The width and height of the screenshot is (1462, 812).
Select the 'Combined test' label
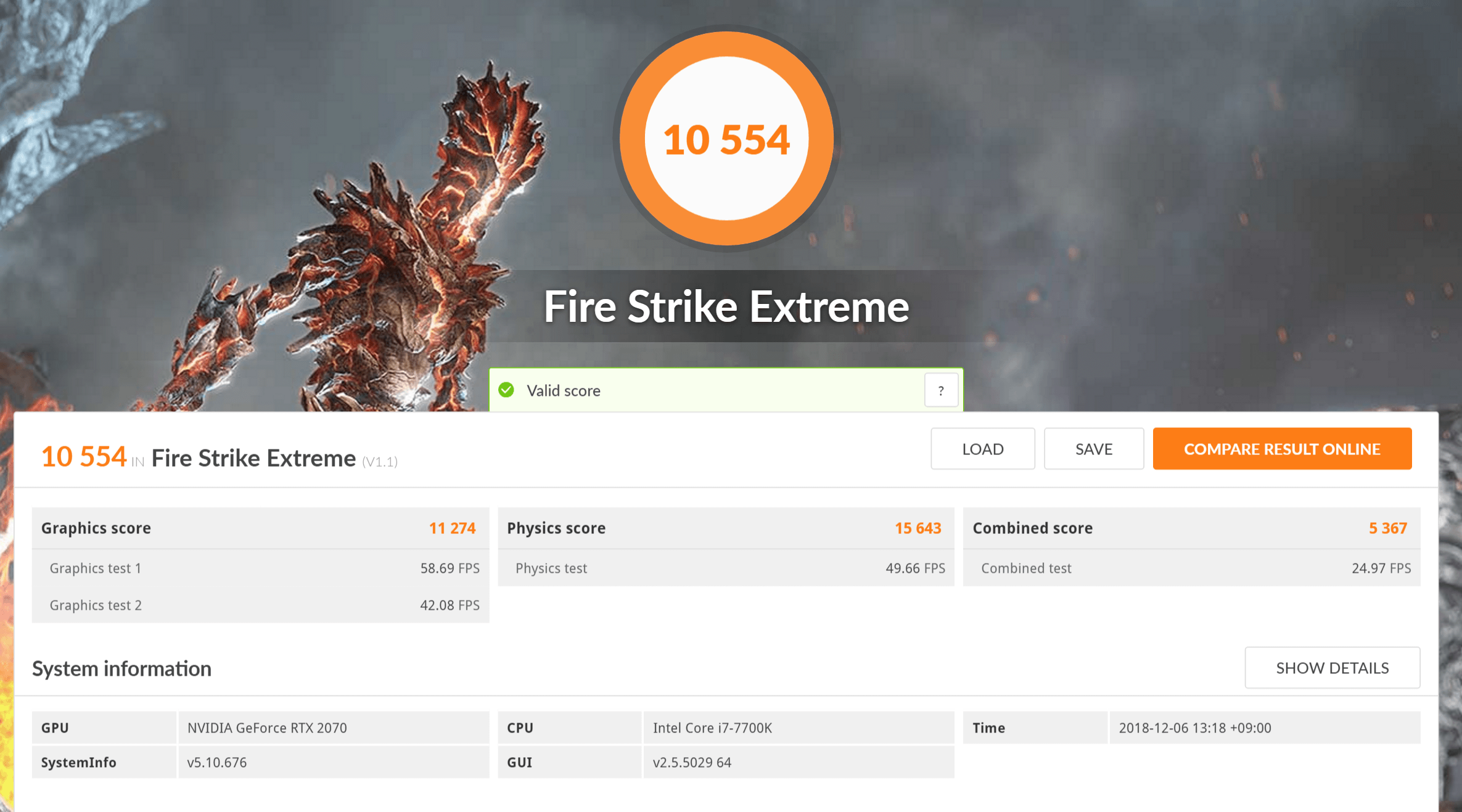1026,568
